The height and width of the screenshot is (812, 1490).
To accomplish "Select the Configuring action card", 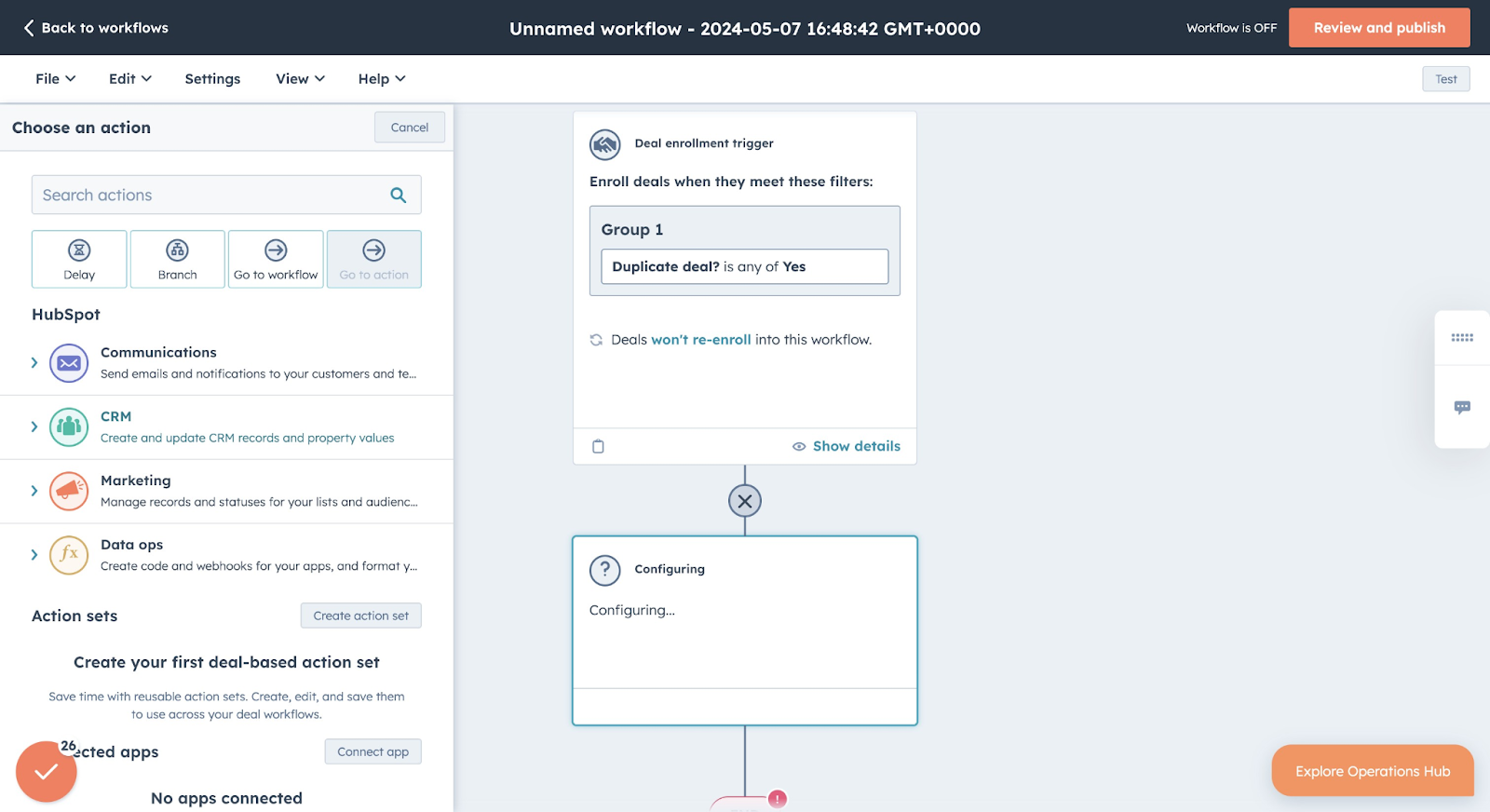I will (745, 630).
